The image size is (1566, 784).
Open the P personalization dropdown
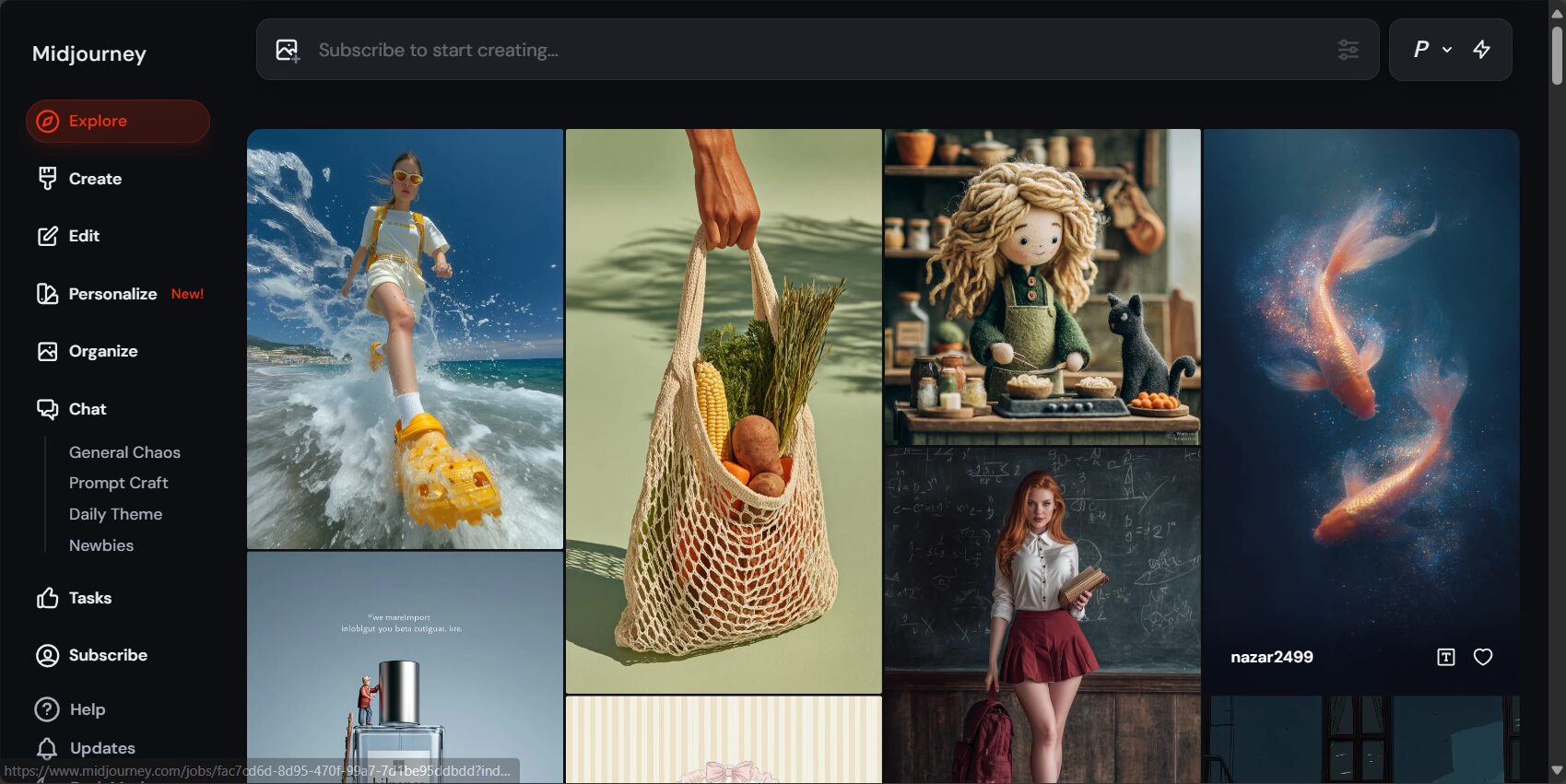[x=1432, y=50]
